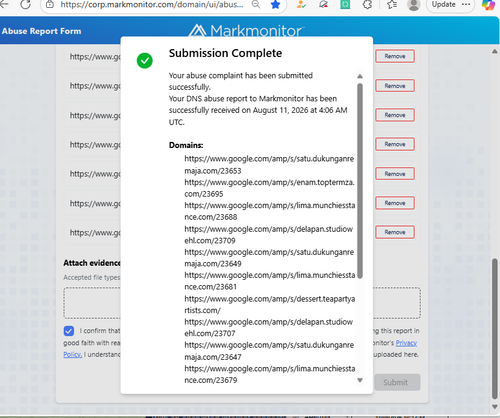Click the blue favorites star icon
Viewport: 500px width, 418px height.
point(275,5)
